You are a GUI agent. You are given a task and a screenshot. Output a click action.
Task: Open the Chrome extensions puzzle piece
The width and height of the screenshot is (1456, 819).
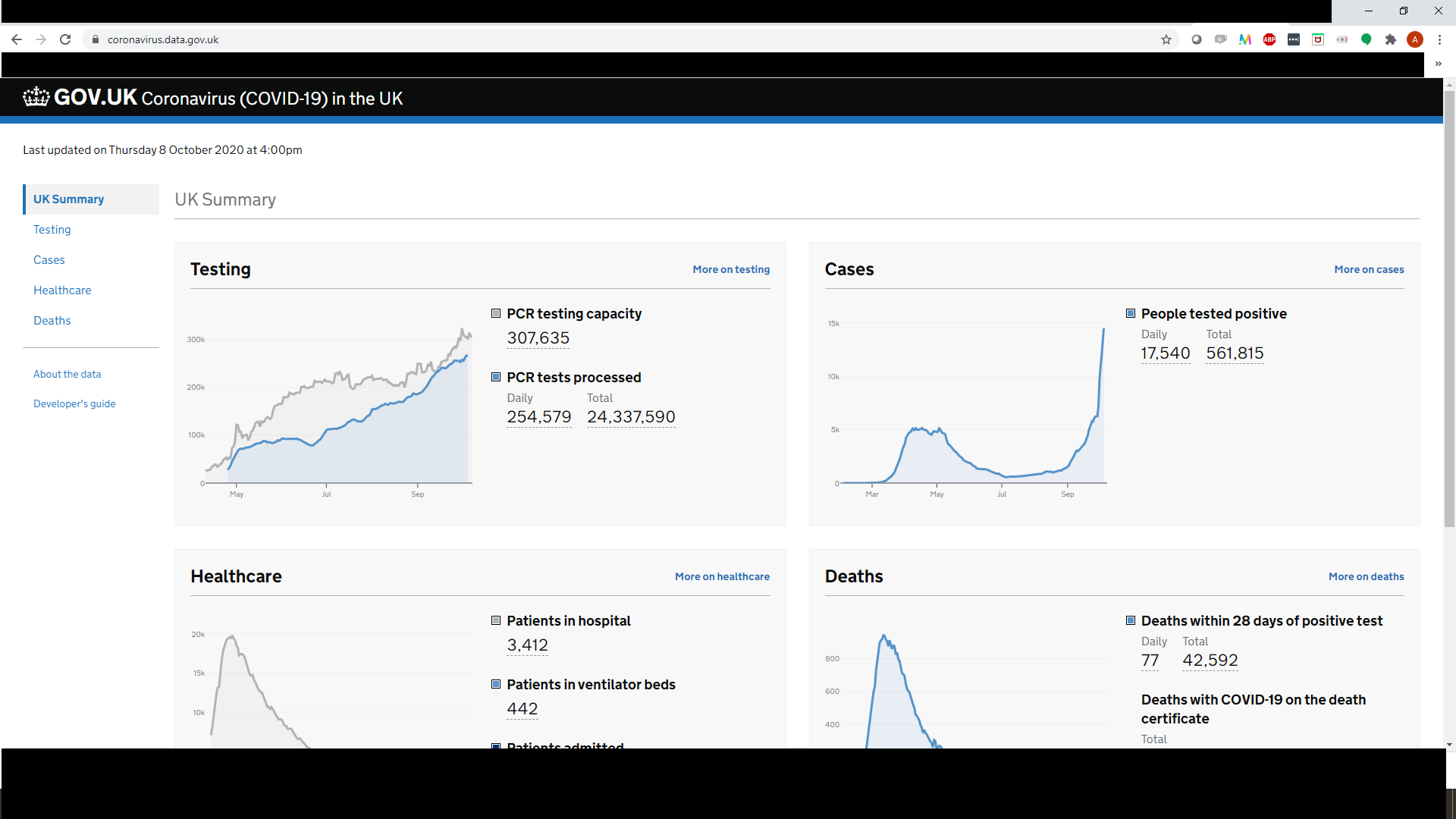point(1392,39)
